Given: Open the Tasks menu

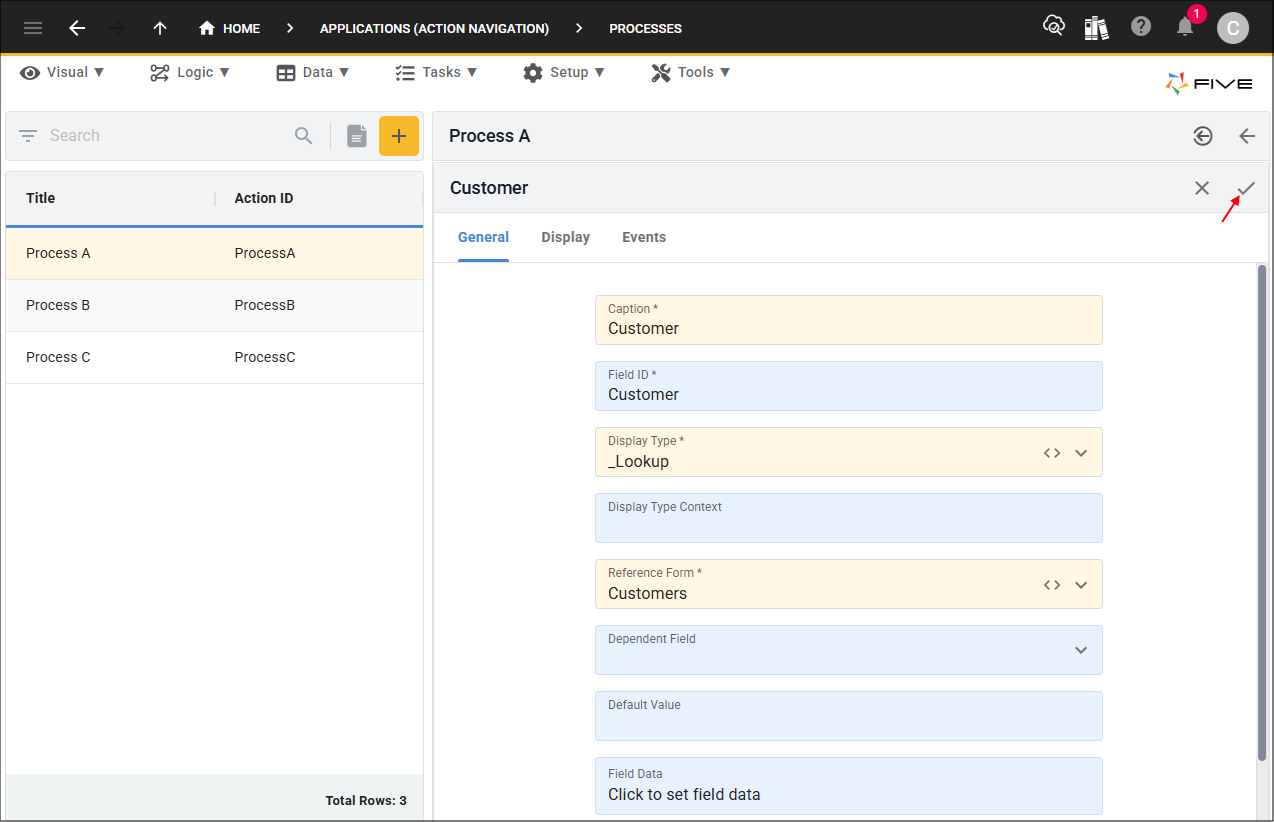Looking at the screenshot, I should pyautogui.click(x=436, y=72).
